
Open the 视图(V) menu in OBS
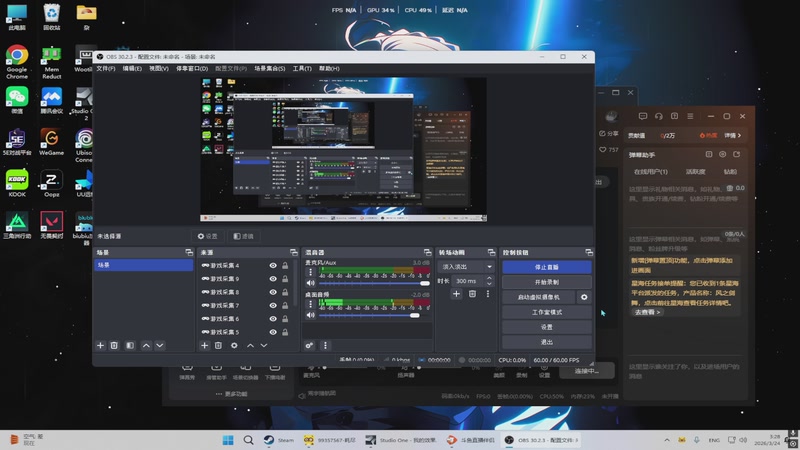159,68
